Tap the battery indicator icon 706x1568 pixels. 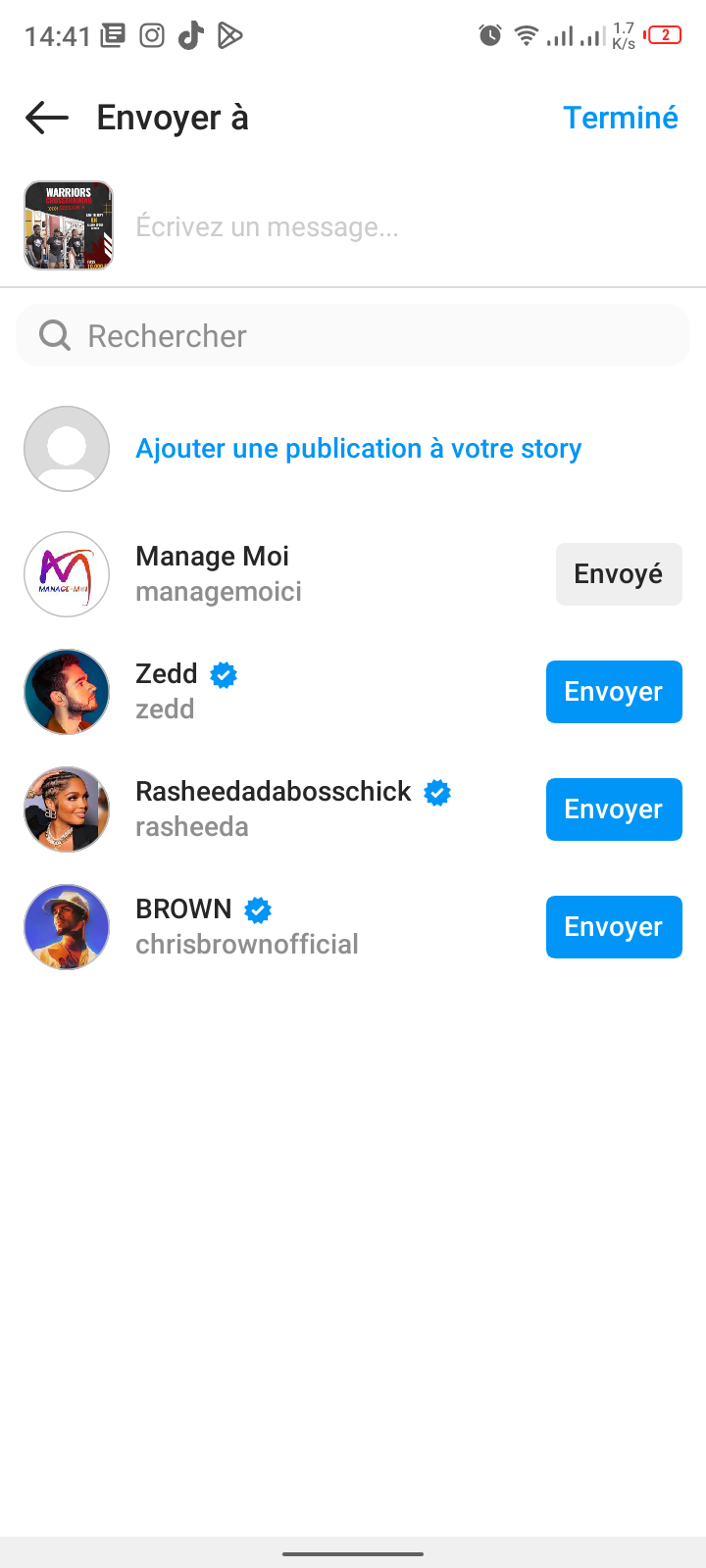click(664, 36)
